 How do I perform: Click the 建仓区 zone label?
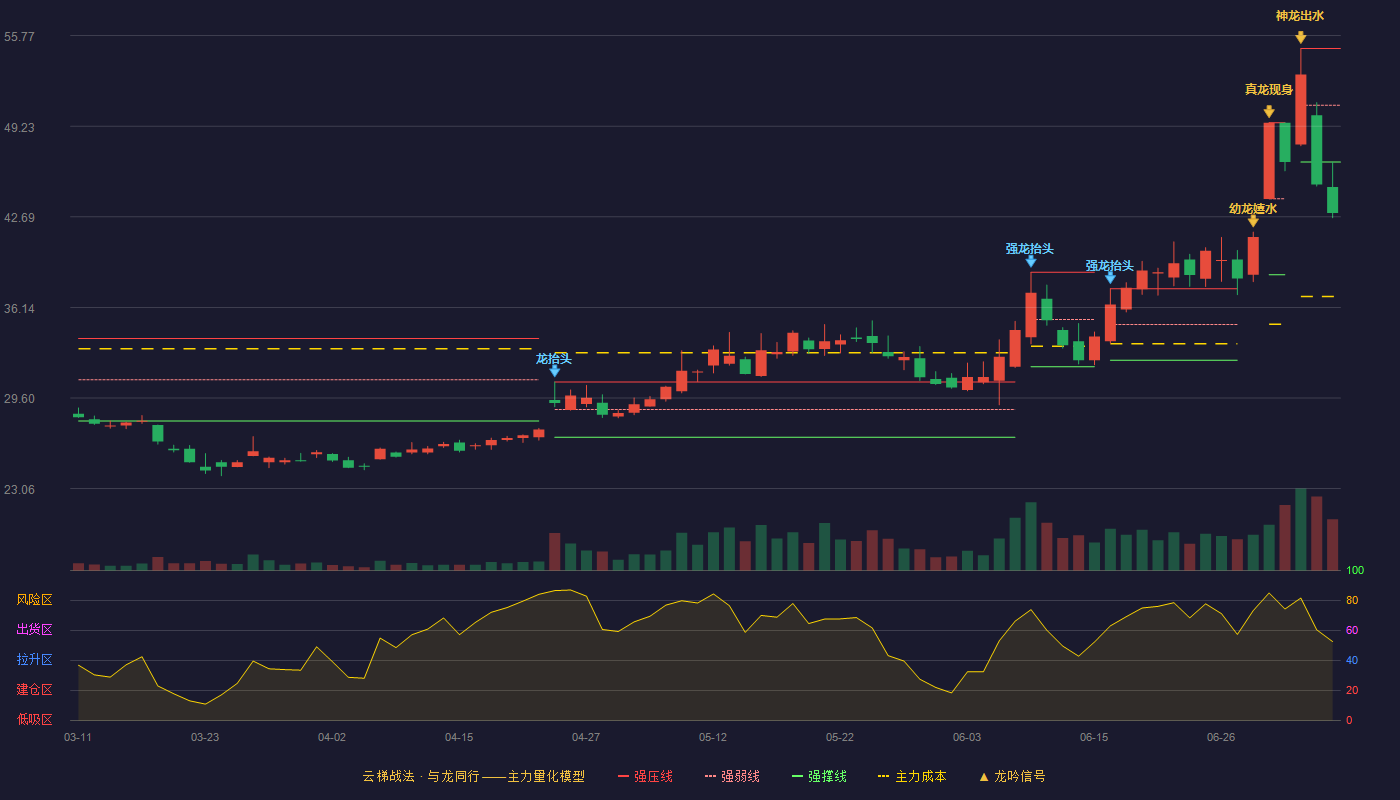(x=34, y=690)
